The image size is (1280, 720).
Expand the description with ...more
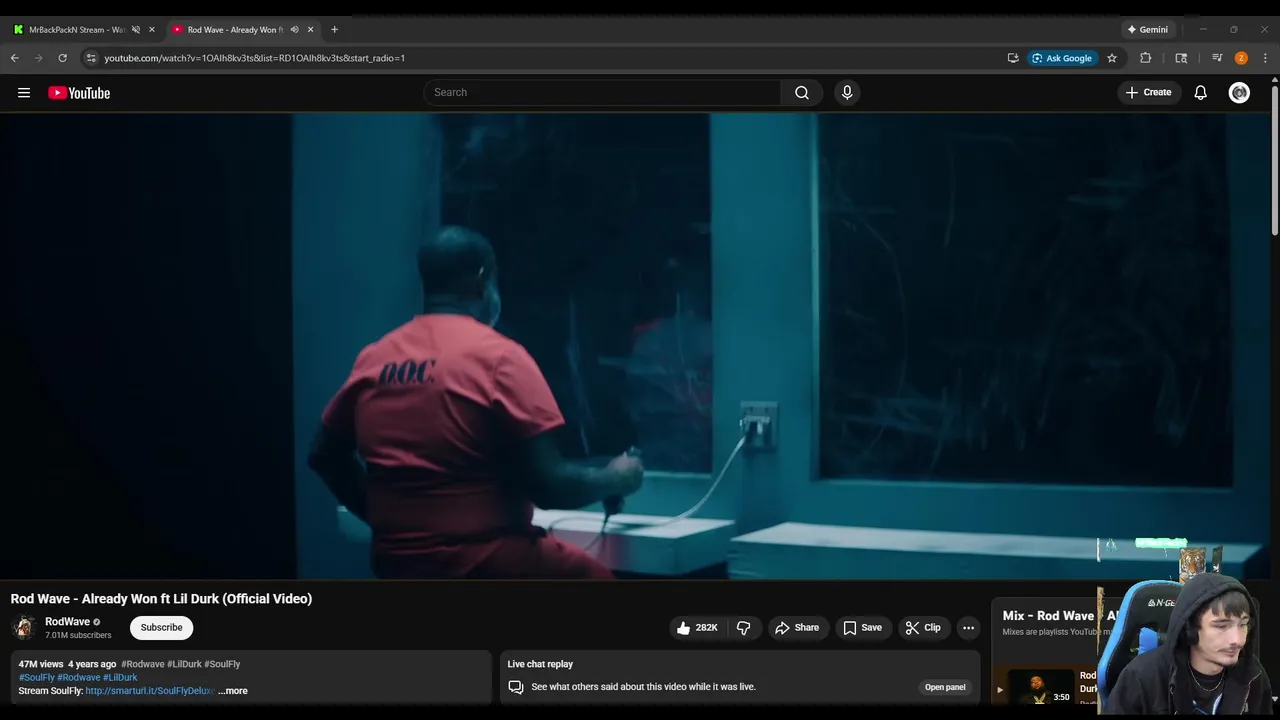[233, 691]
